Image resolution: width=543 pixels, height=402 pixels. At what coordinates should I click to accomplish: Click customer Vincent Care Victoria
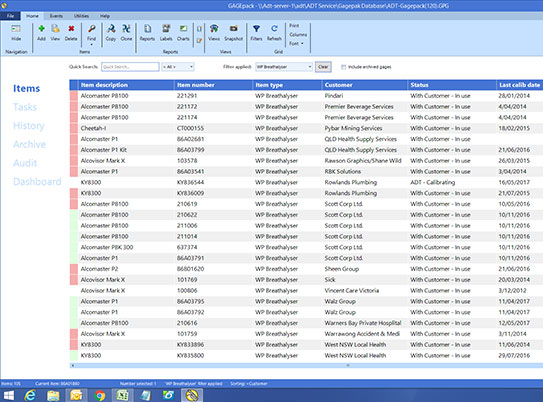[x=351, y=291]
